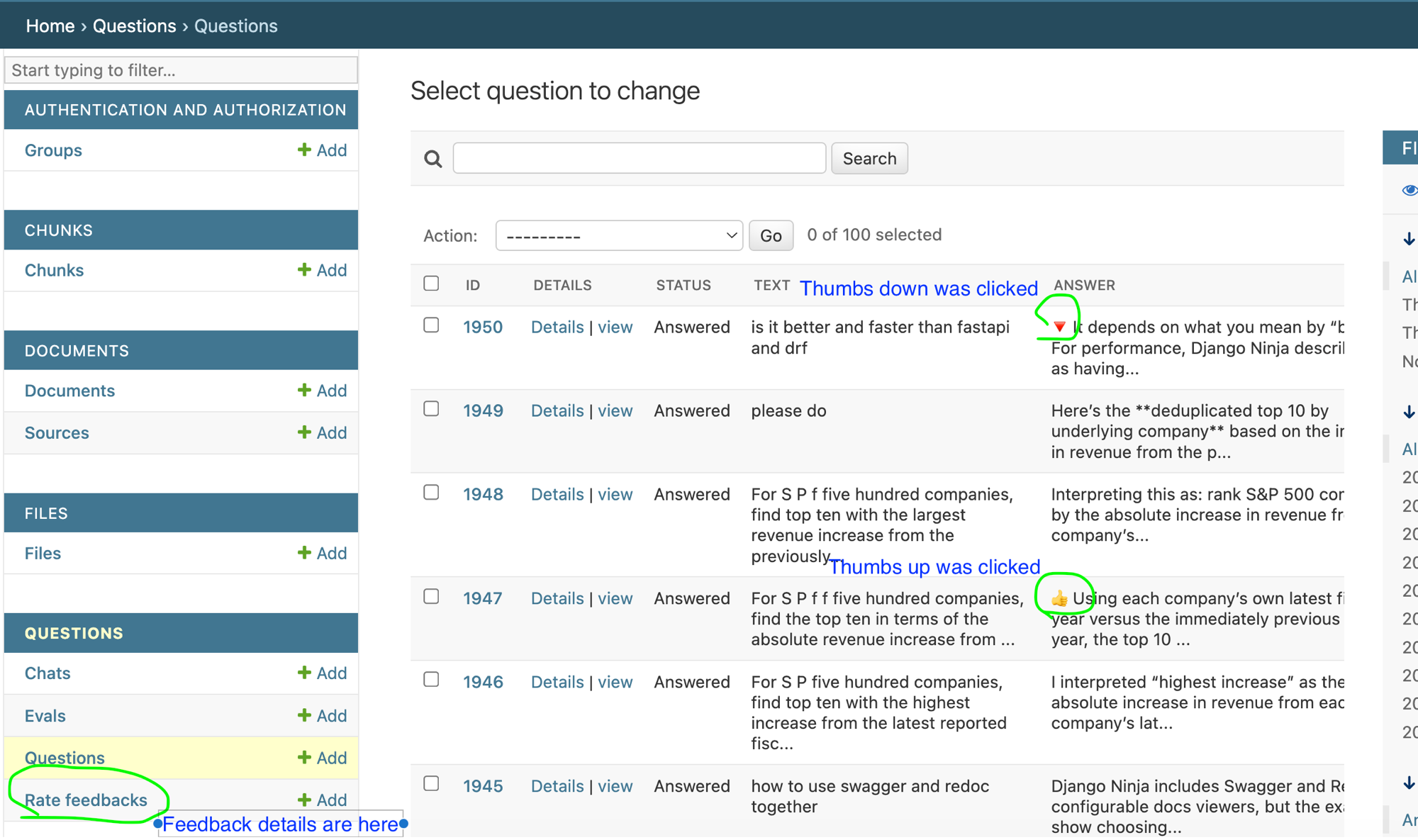Focus the question search input field

coord(639,158)
